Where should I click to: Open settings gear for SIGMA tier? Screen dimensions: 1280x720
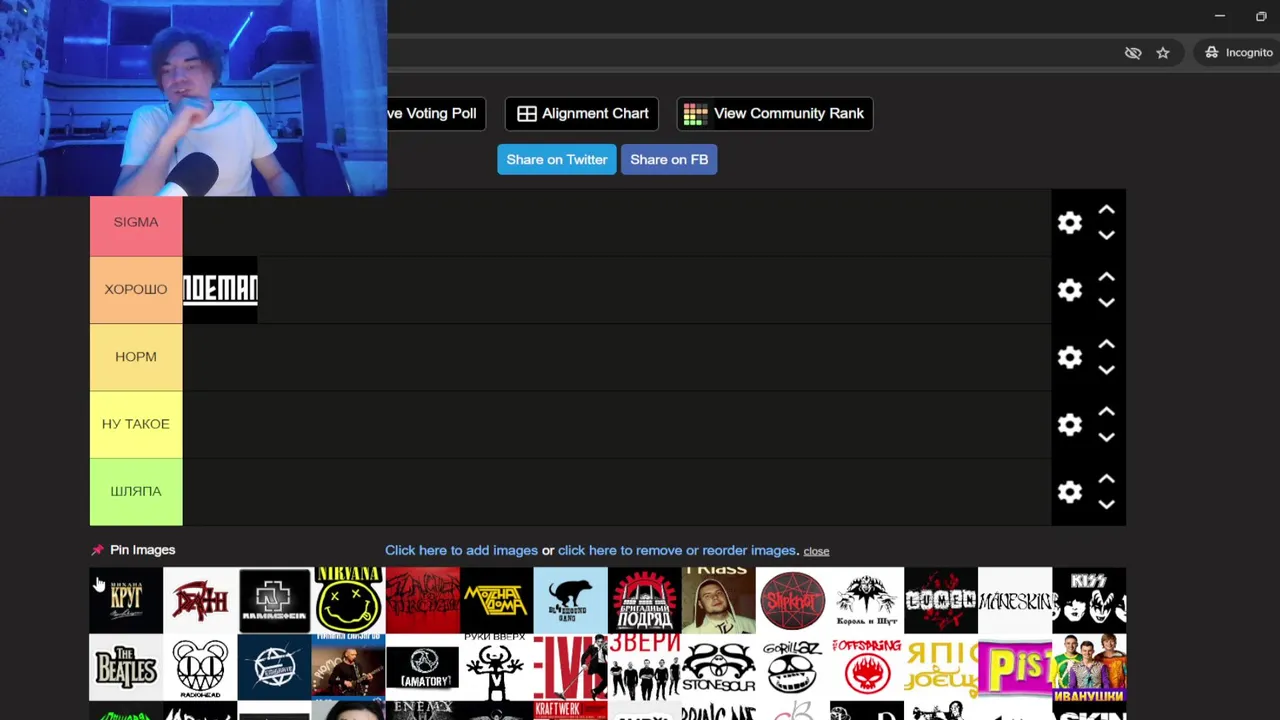(1070, 222)
